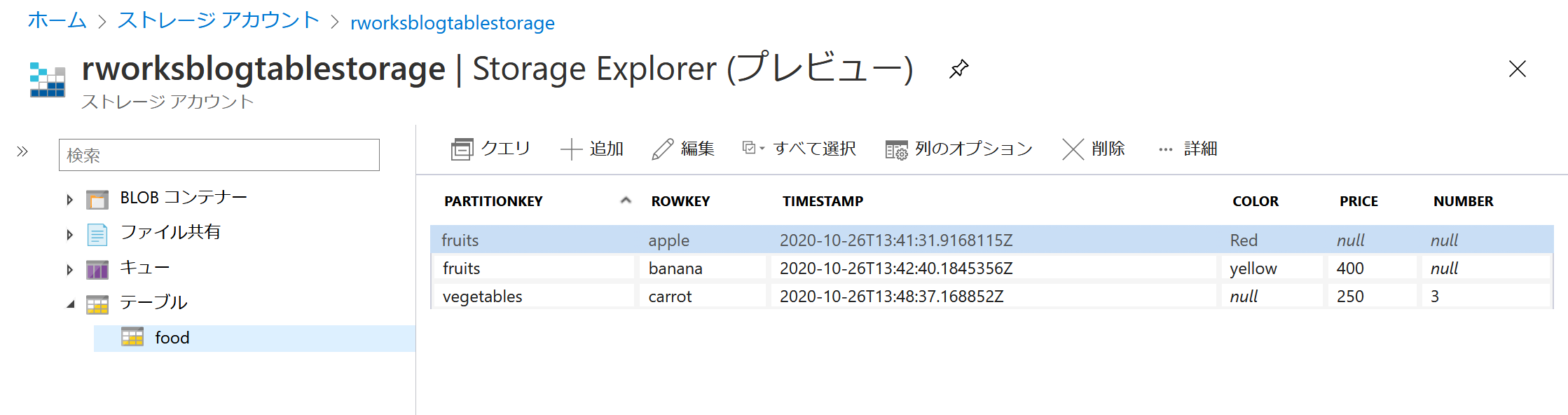Click the food table icon
Image resolution: width=1568 pixels, height=415 pixels.
(x=132, y=337)
